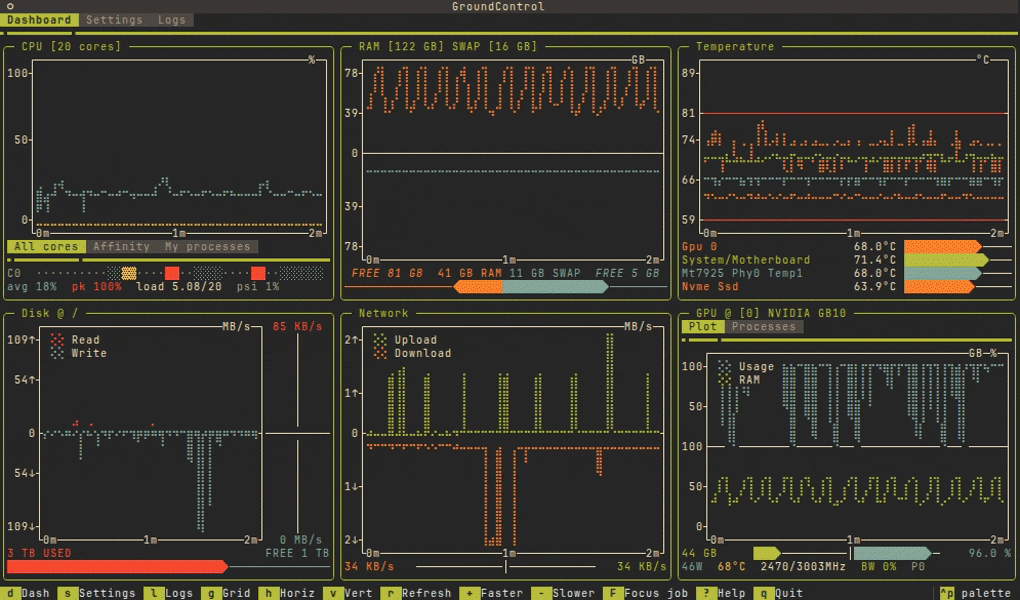Open the Processes tab in GPU panel
Screen dimensions: 1020x600
point(764,327)
